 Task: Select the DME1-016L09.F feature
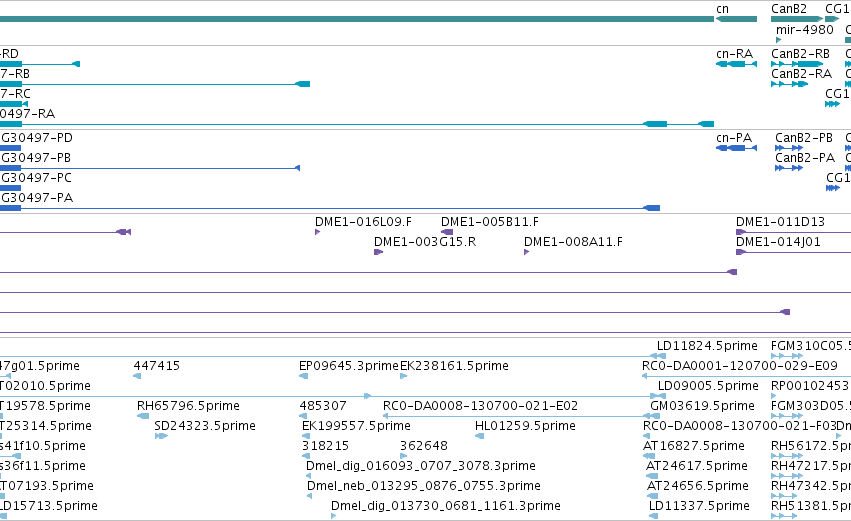pyautogui.click(x=317, y=232)
